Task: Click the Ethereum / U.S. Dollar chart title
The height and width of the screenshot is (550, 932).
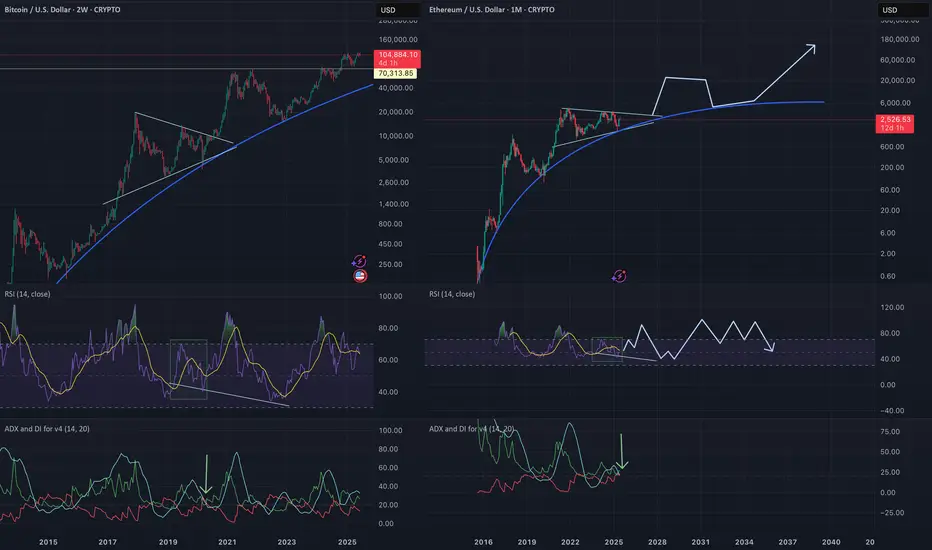Action: coord(492,10)
